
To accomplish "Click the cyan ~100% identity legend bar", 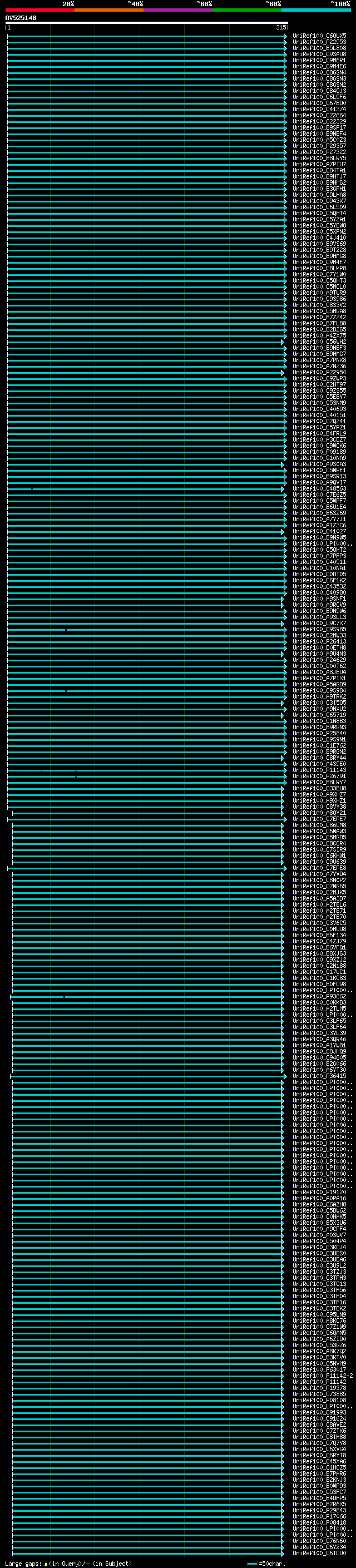I will (x=317, y=10).
